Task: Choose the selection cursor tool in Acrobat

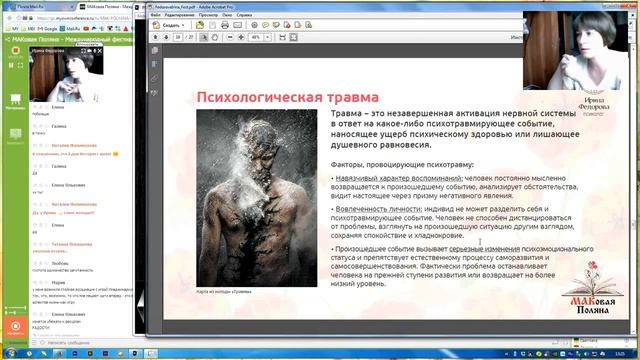Action: 203,37
